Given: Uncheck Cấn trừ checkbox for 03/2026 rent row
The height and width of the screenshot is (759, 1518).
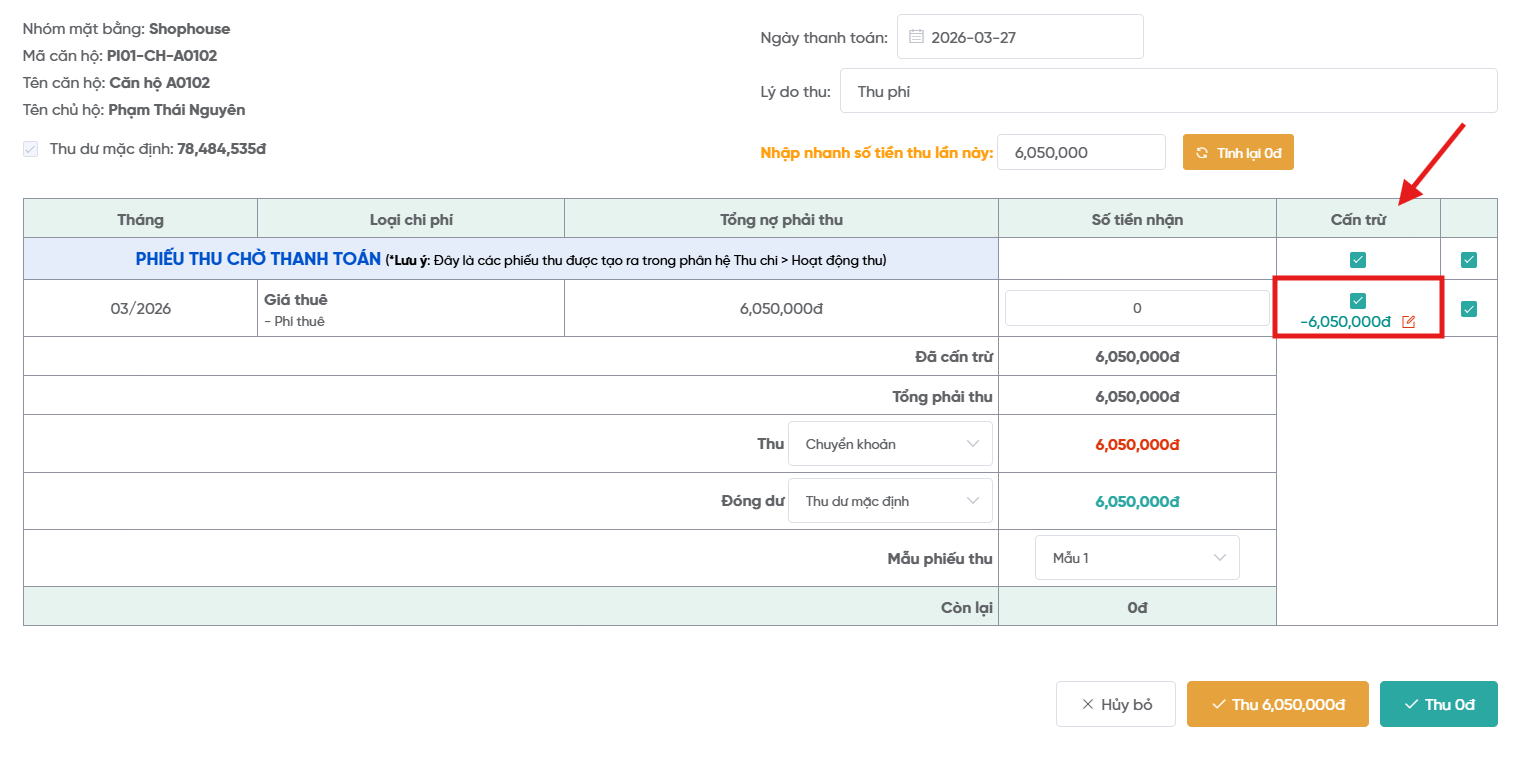Looking at the screenshot, I should click(1358, 300).
